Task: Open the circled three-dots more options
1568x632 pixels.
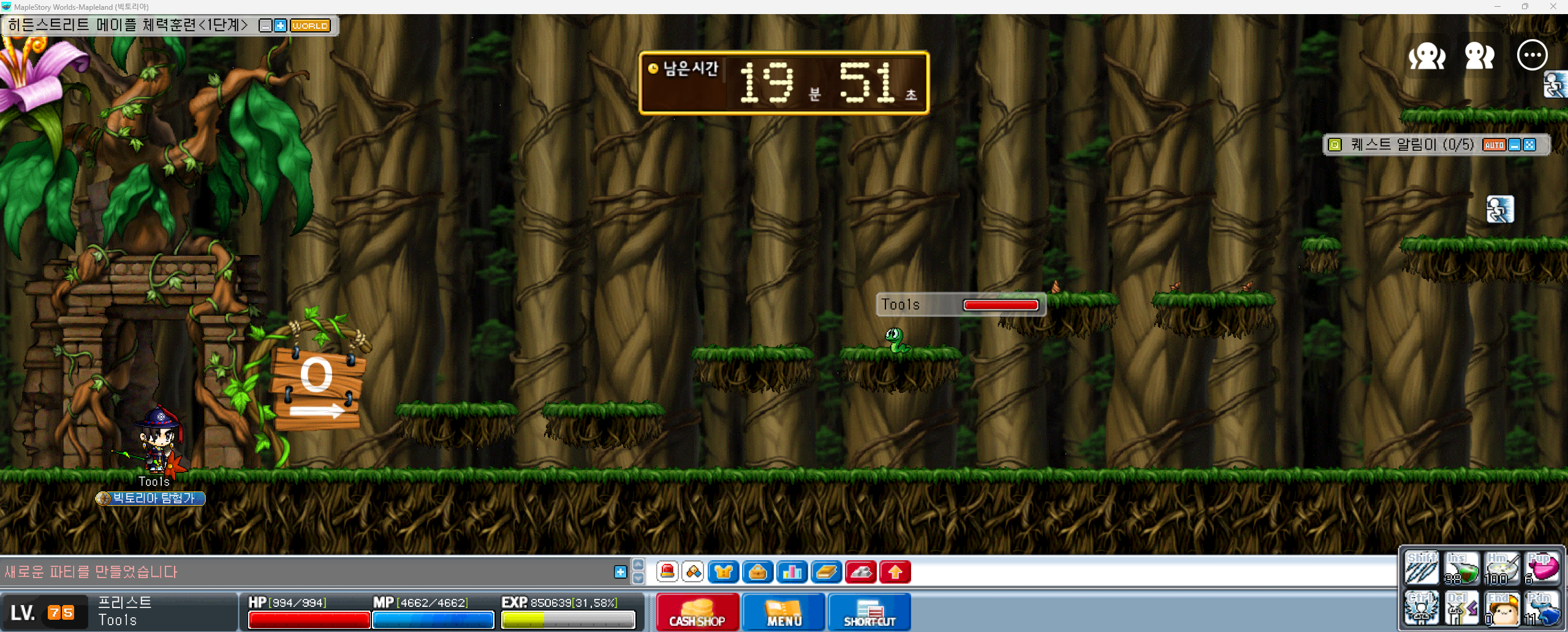Action: [1532, 55]
